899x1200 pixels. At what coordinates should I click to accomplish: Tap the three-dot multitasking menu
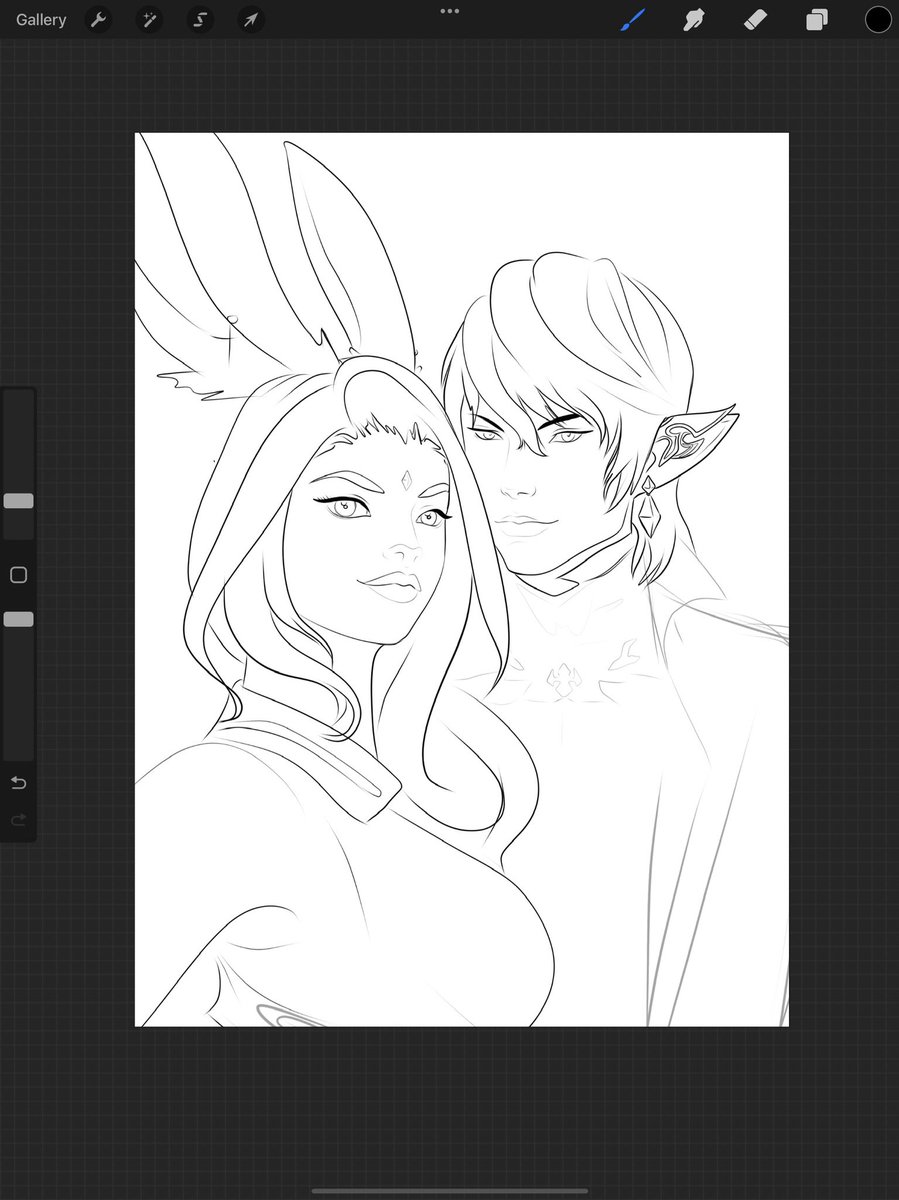pos(450,11)
